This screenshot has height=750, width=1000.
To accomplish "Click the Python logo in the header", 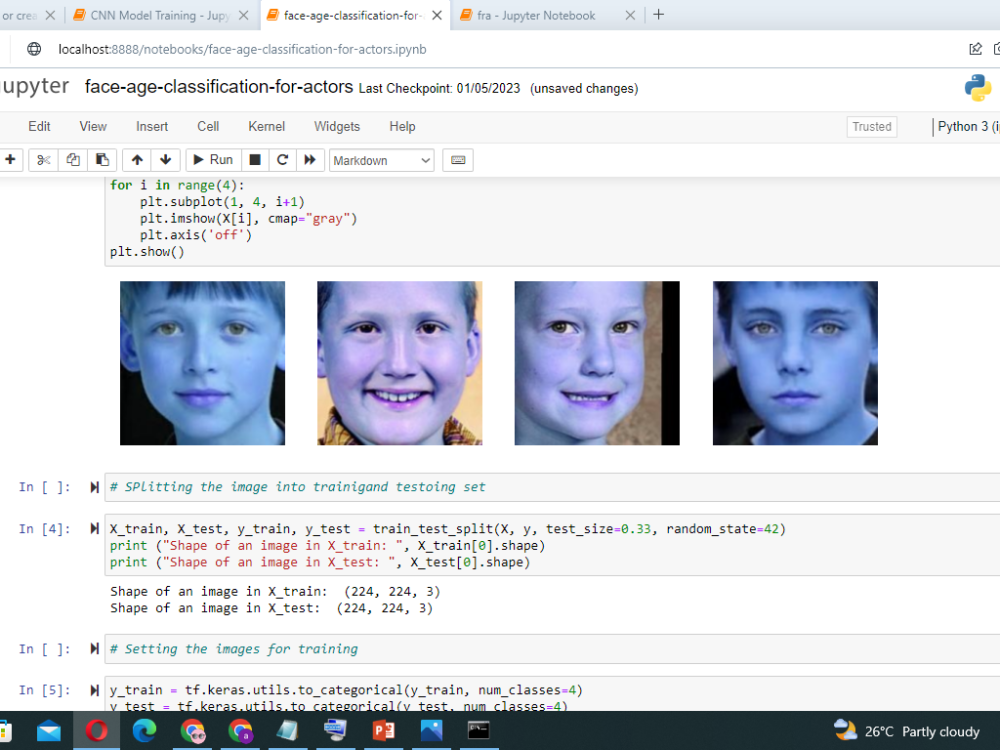I will coord(978,88).
